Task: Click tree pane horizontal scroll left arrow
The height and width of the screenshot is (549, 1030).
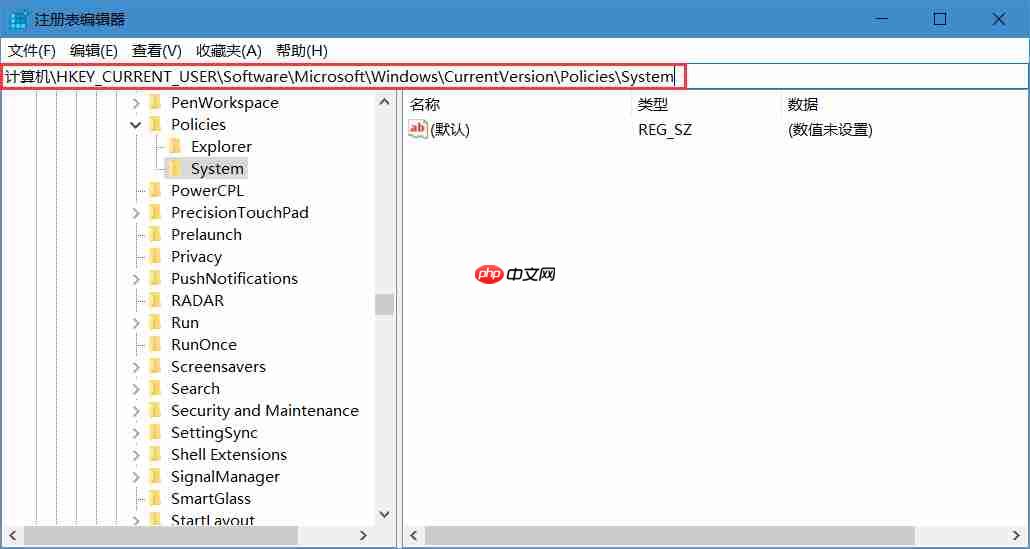Action: pos(12,535)
